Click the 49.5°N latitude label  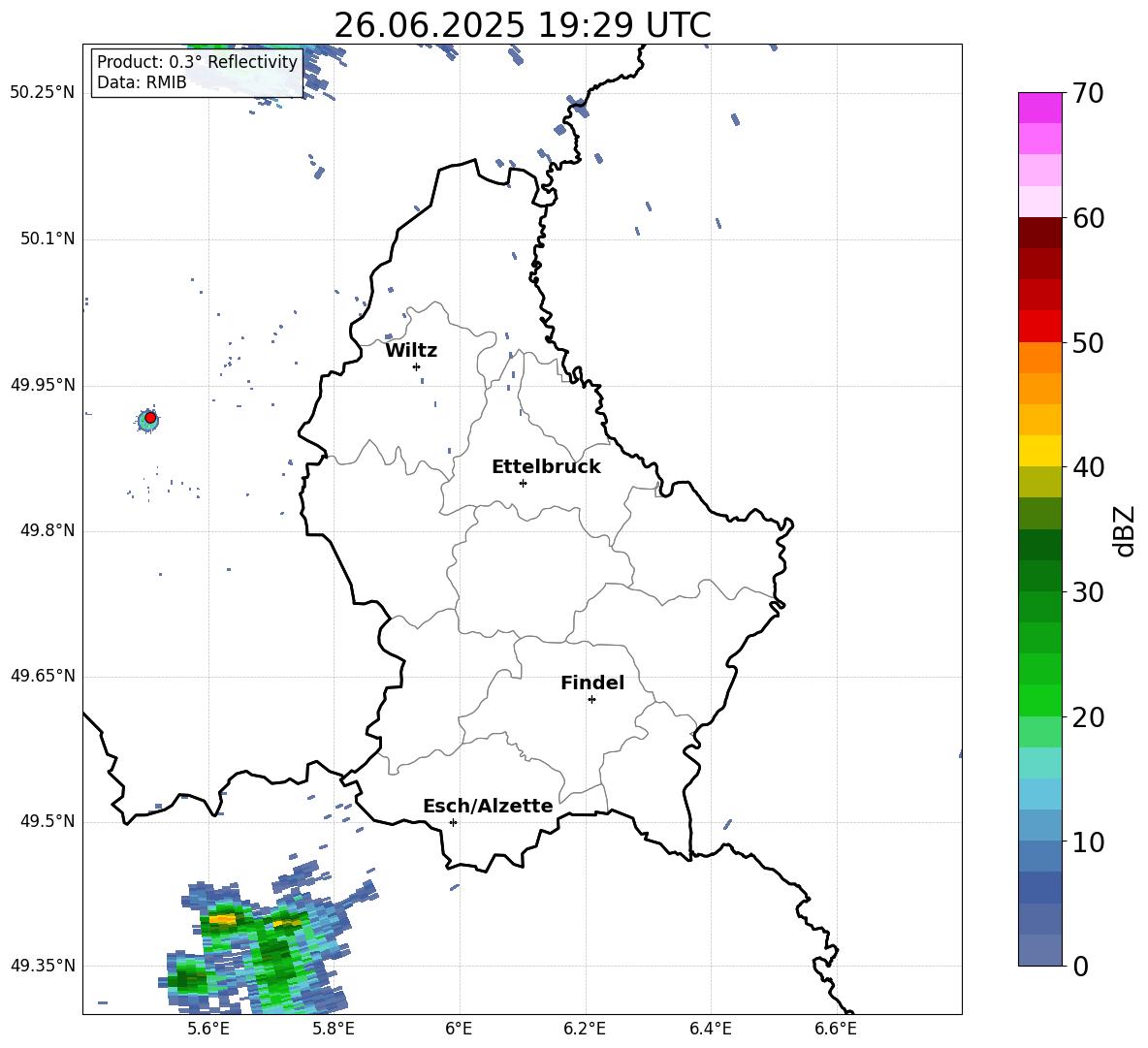click(48, 821)
